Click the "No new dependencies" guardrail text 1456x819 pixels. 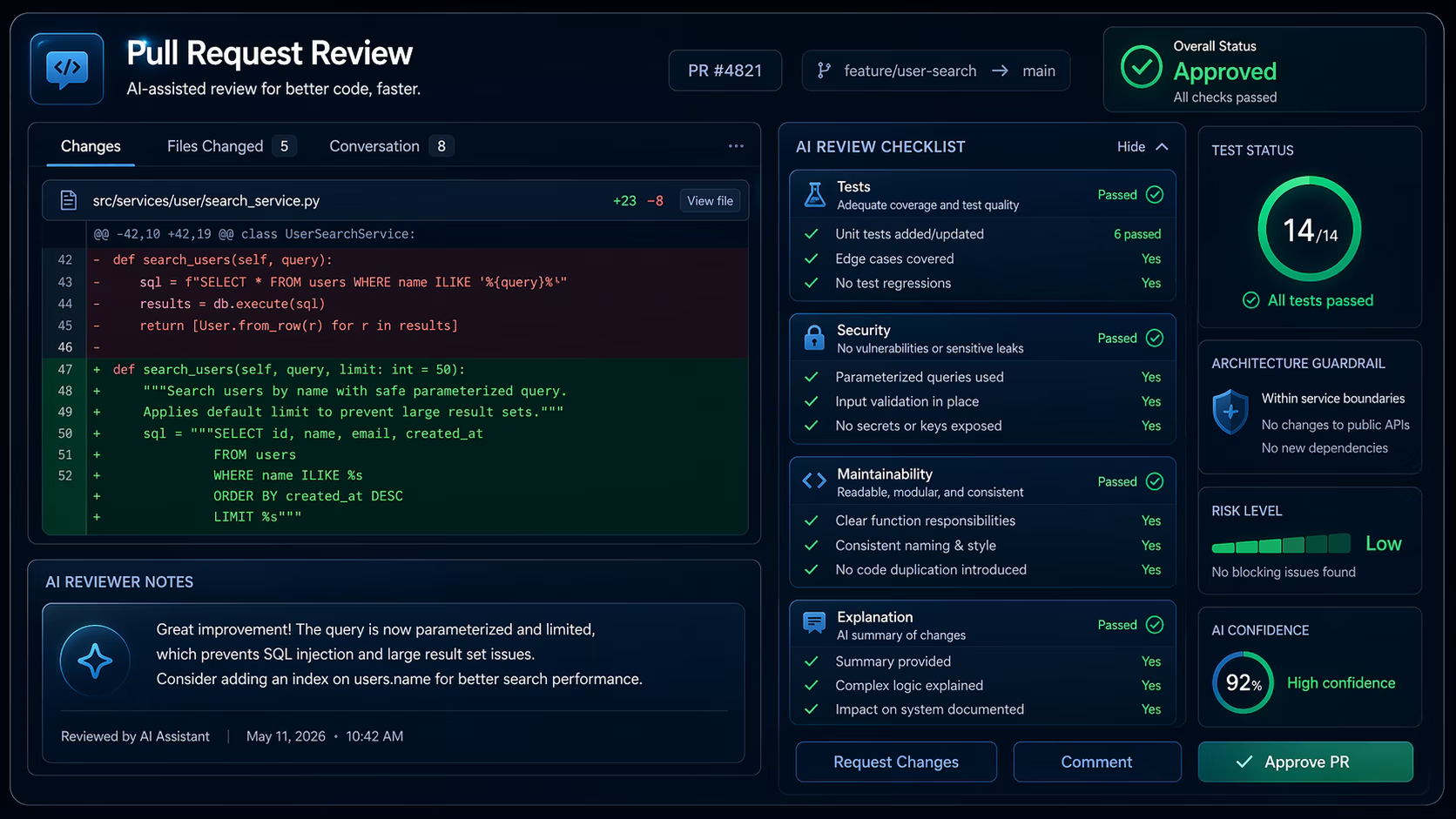[1325, 448]
